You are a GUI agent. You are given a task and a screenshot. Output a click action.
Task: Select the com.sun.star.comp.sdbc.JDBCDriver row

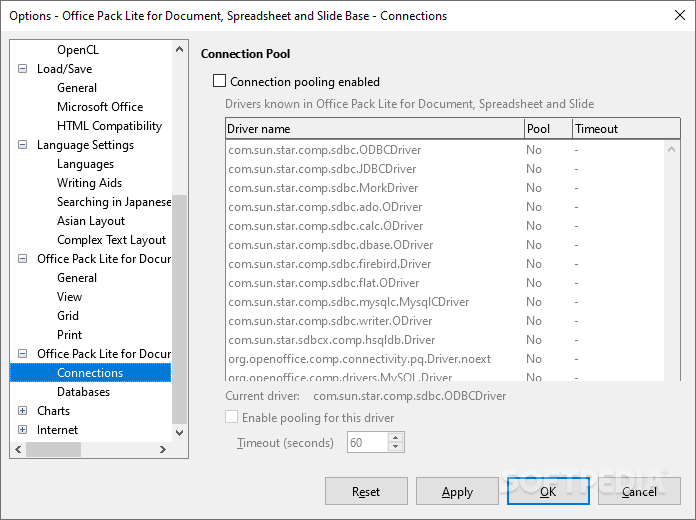[445, 169]
